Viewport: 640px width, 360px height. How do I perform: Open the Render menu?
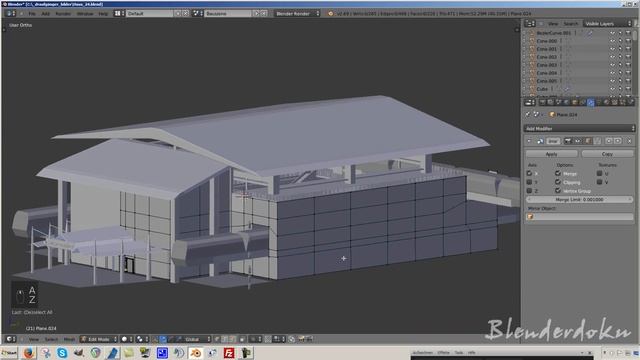pos(63,13)
